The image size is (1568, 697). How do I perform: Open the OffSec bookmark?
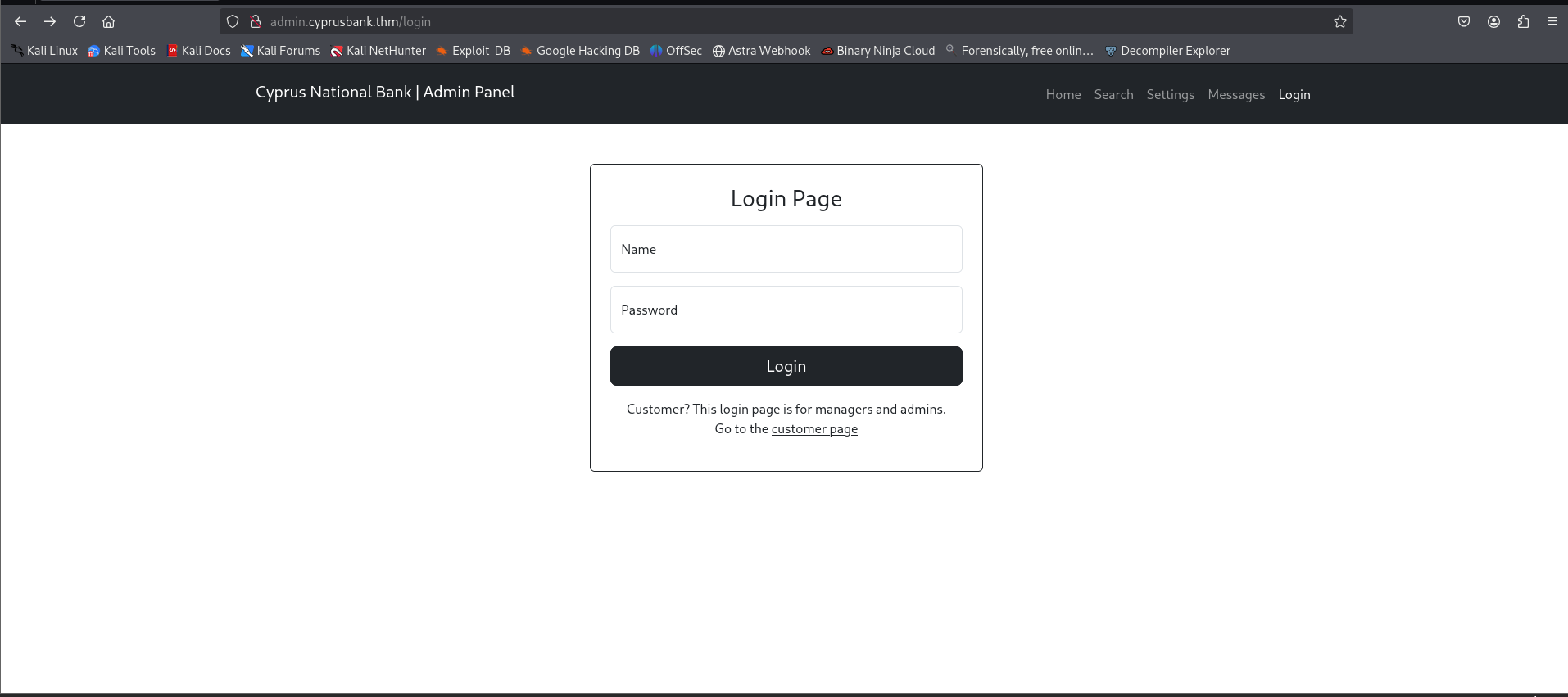[x=676, y=51]
